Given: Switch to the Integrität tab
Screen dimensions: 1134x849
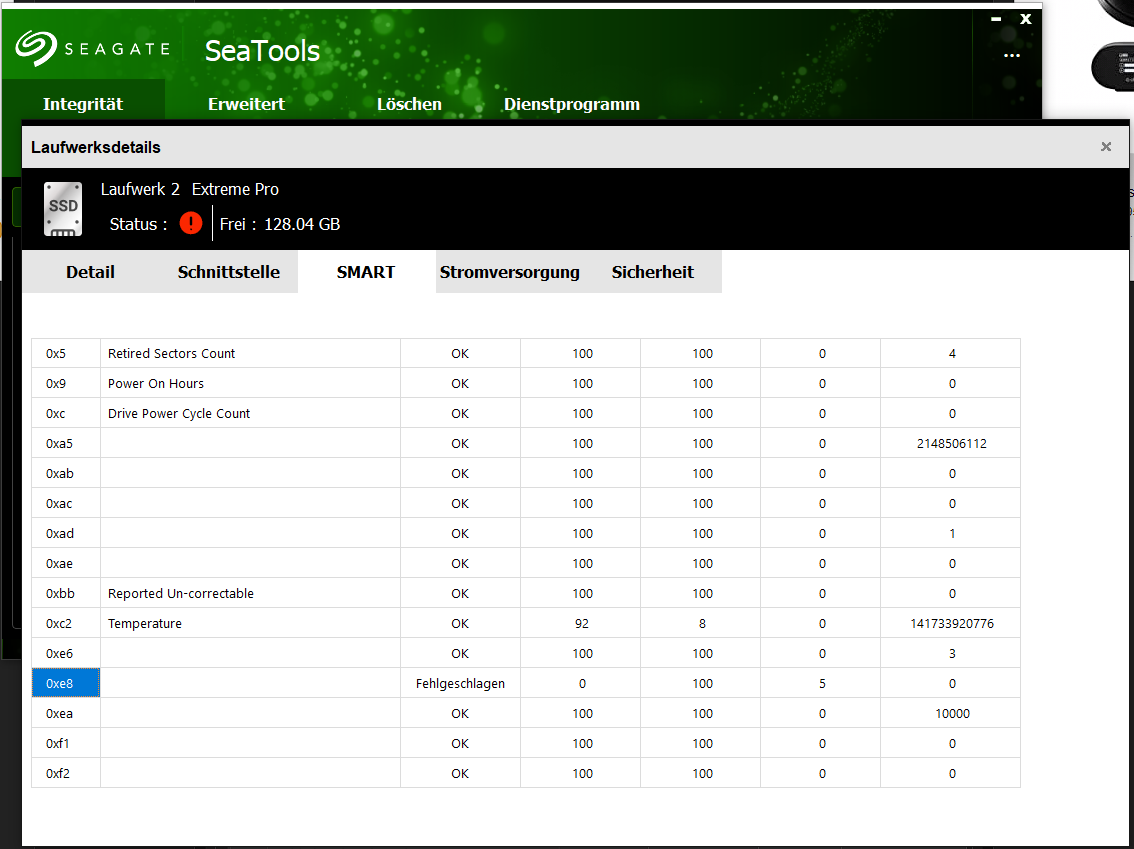Looking at the screenshot, I should click(x=83, y=103).
